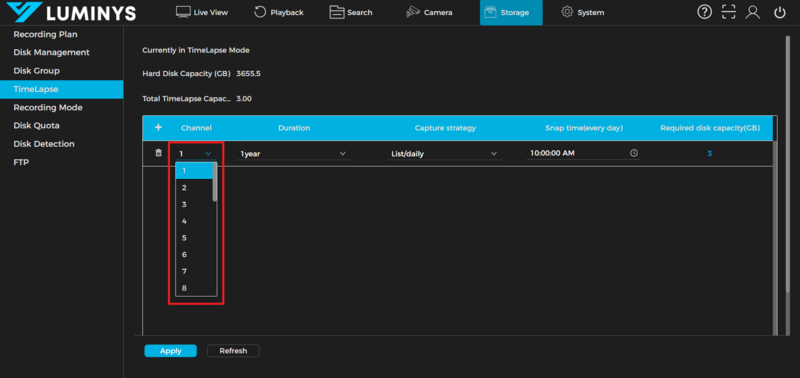Choose channel 3 in dropdown list
Image resolution: width=800 pixels, height=378 pixels.
click(194, 205)
